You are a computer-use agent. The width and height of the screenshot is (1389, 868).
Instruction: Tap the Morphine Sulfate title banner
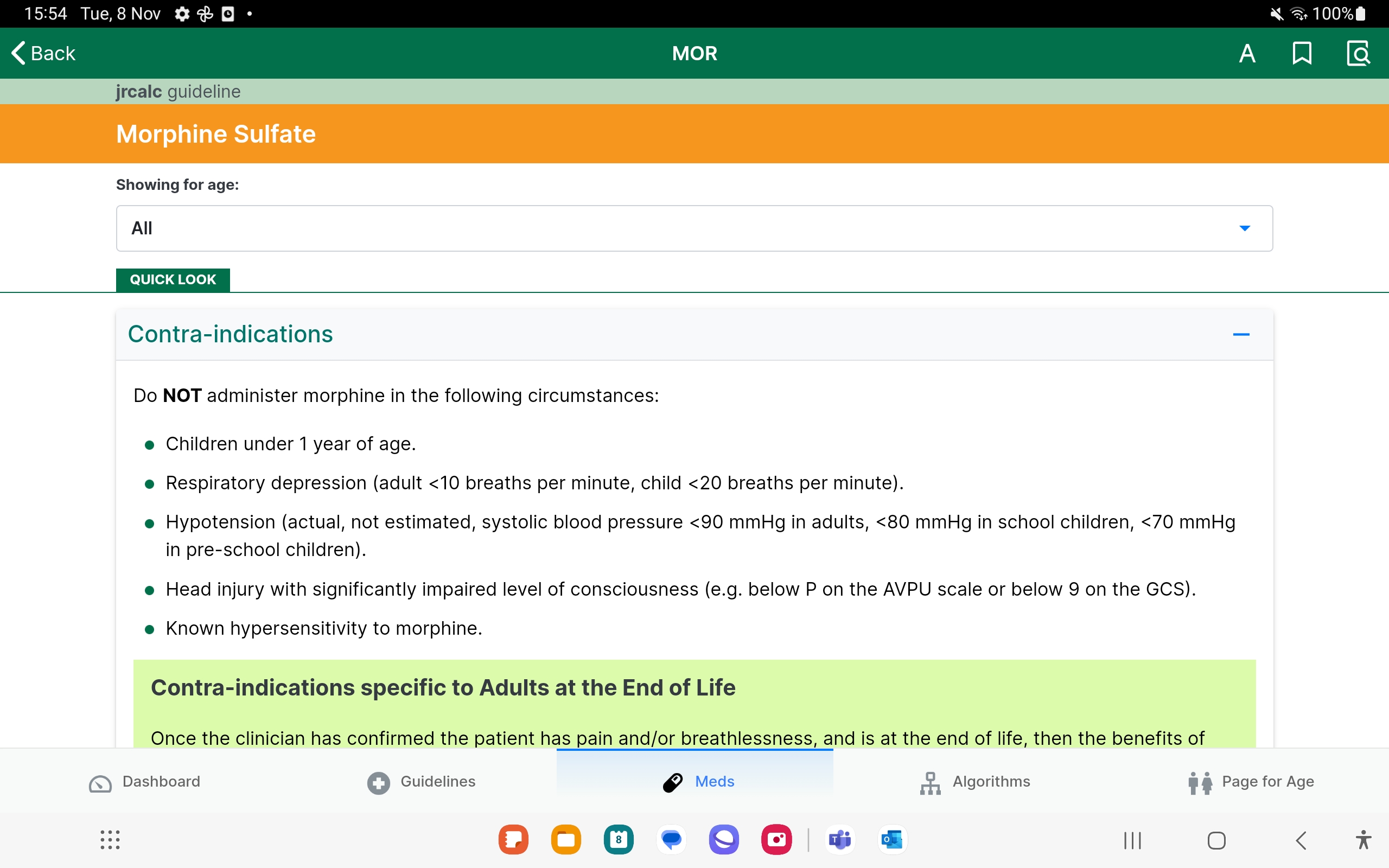point(694,134)
